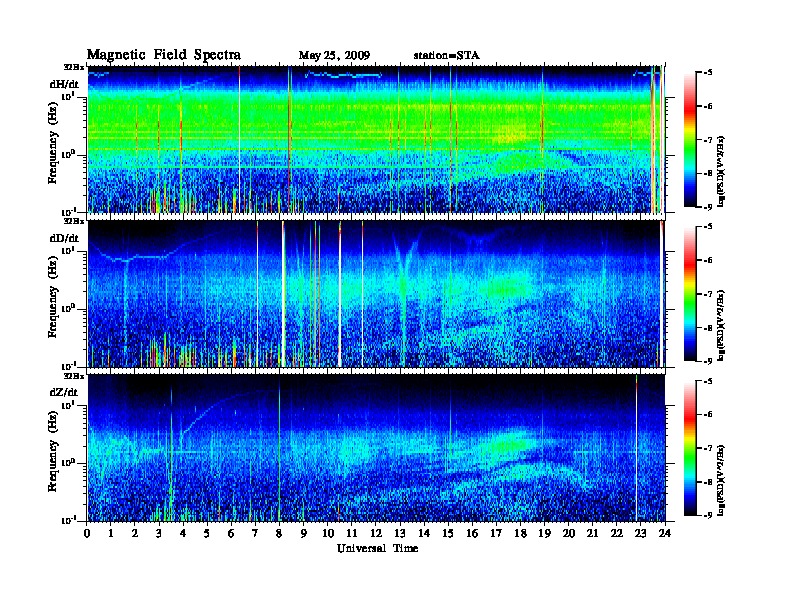Click the time axis tick label "22"

coord(617,533)
